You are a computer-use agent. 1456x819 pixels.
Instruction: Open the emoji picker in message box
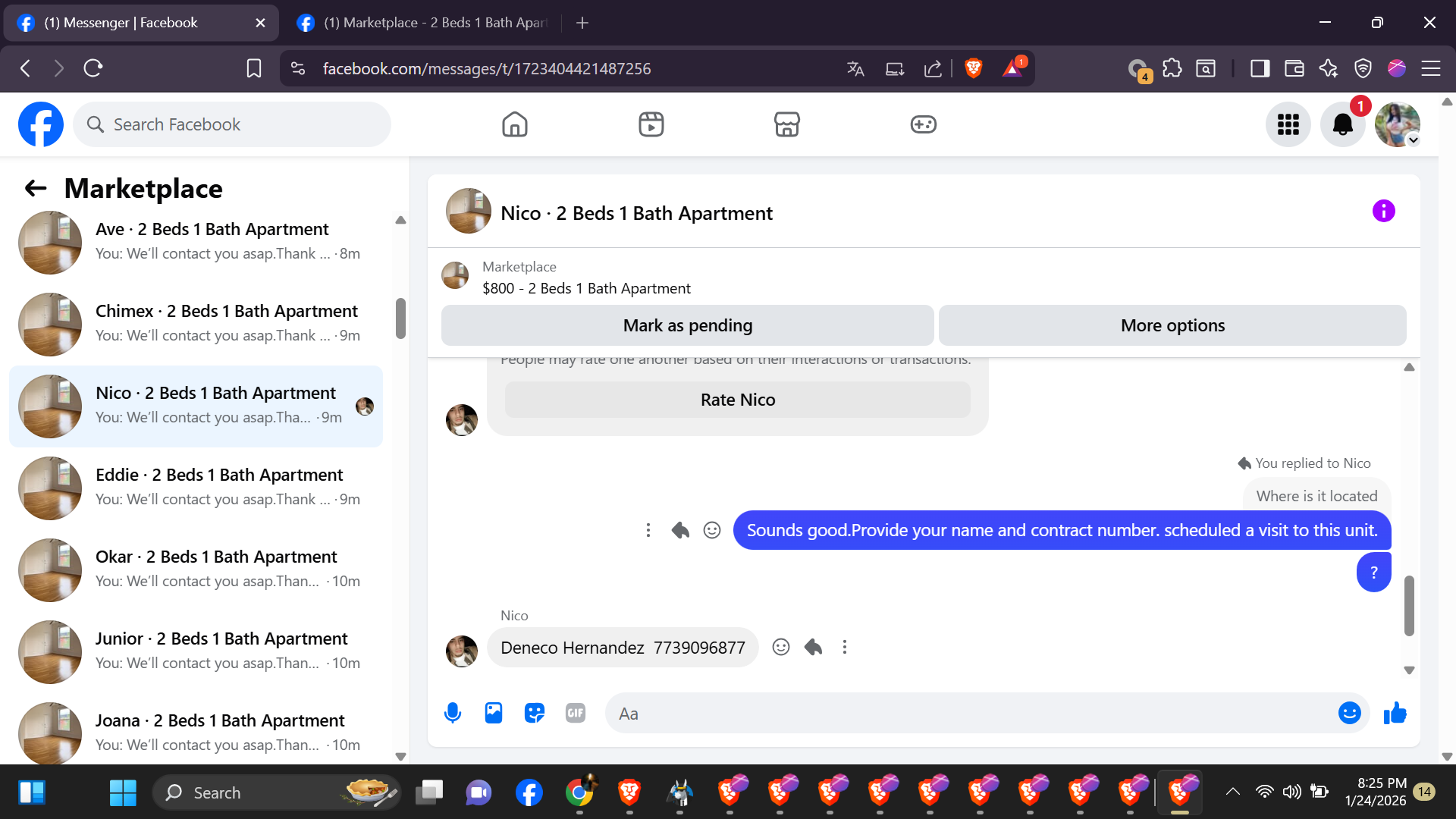[x=1349, y=713]
